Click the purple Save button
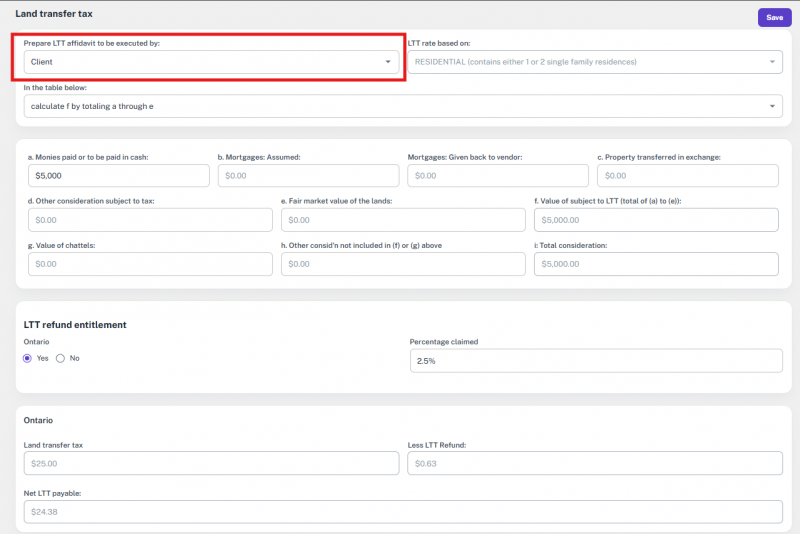800x534 pixels. [x=774, y=17]
